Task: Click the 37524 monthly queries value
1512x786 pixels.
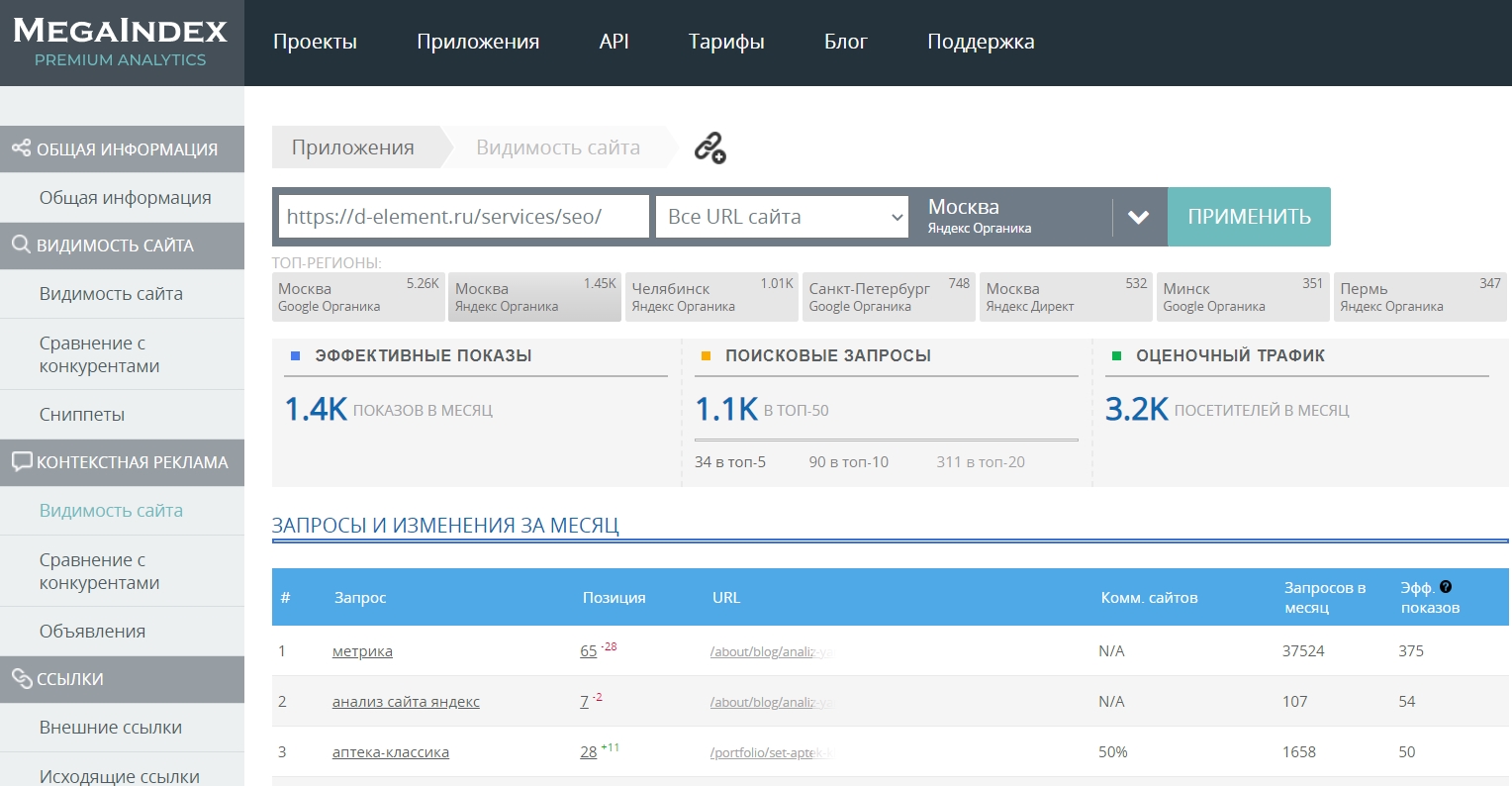Action: click(x=1303, y=650)
